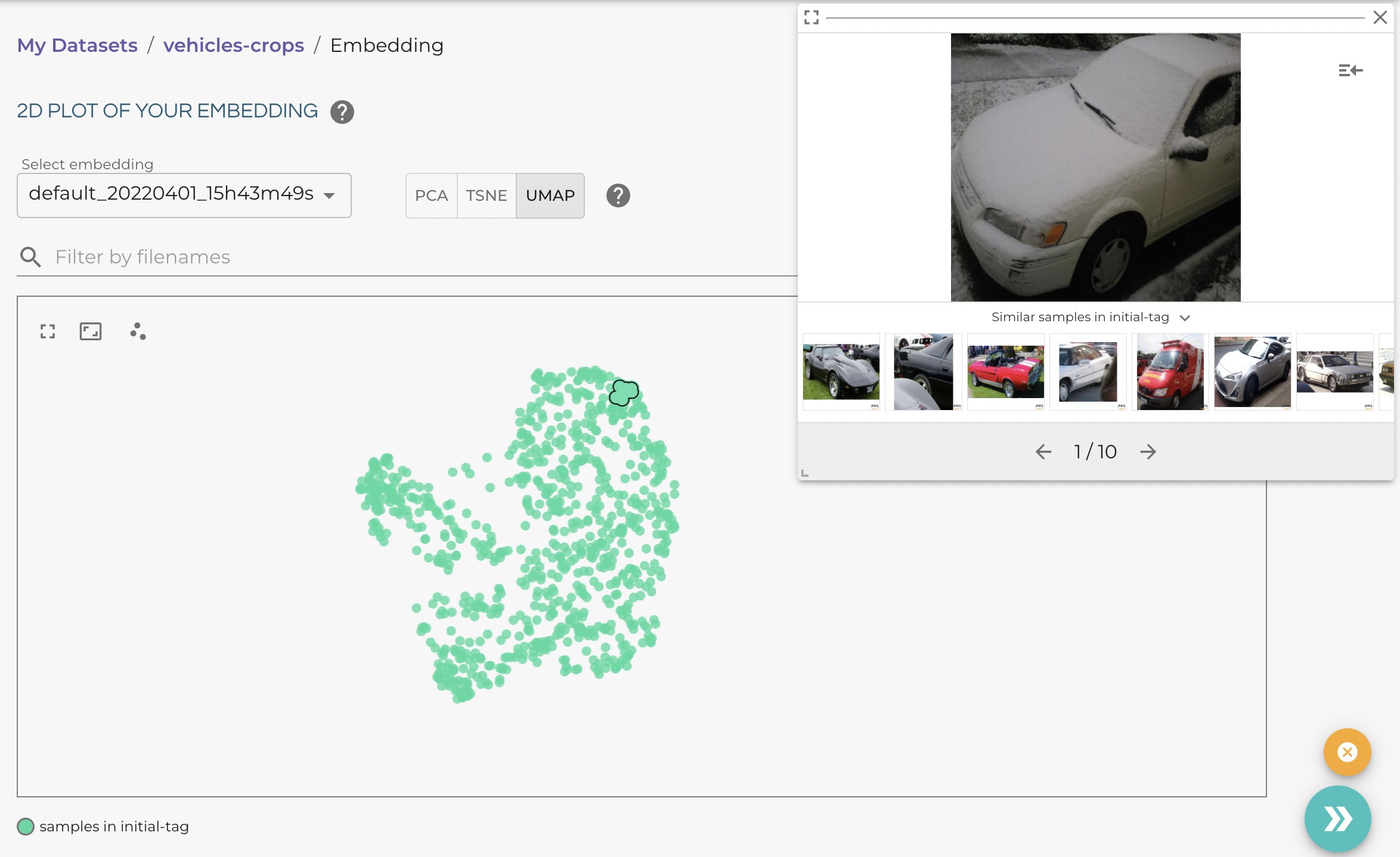Click the fit-to-view plot icon

(x=91, y=331)
